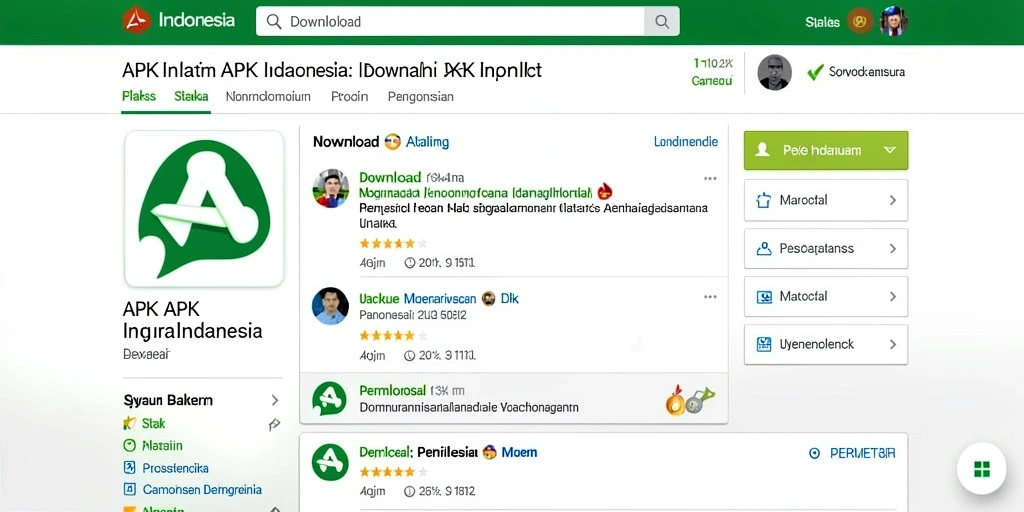The image size is (1024, 512).
Task: Click the shirt icon beside Marocfal
Action: pyautogui.click(x=763, y=200)
